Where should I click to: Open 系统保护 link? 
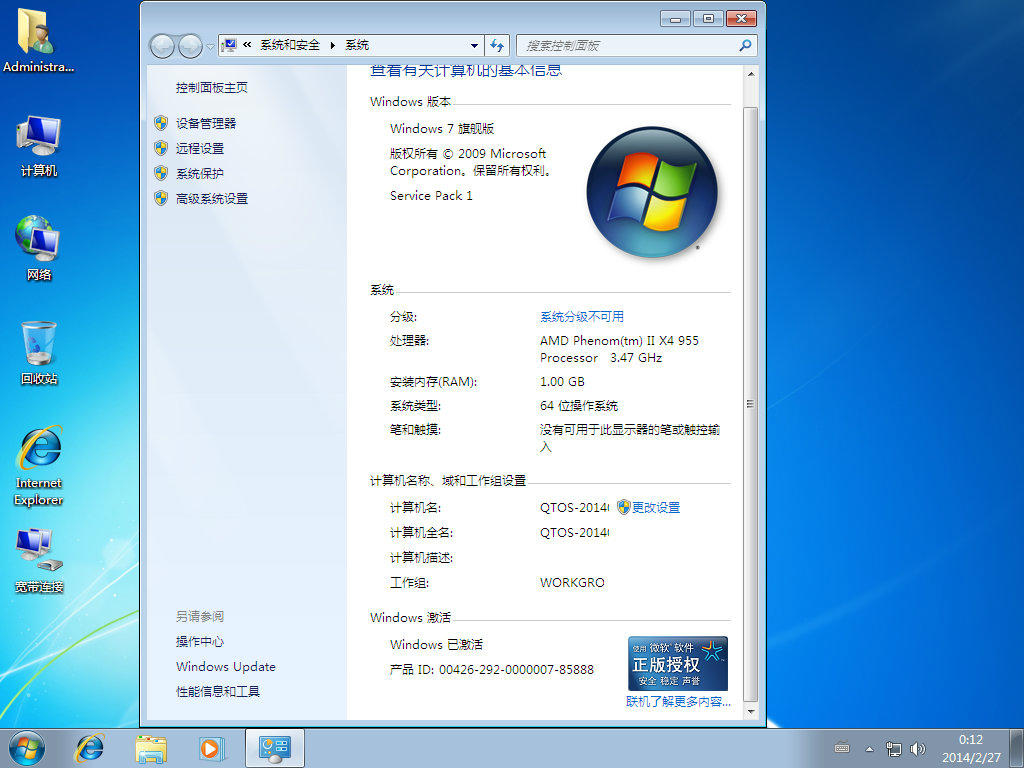click(x=200, y=173)
